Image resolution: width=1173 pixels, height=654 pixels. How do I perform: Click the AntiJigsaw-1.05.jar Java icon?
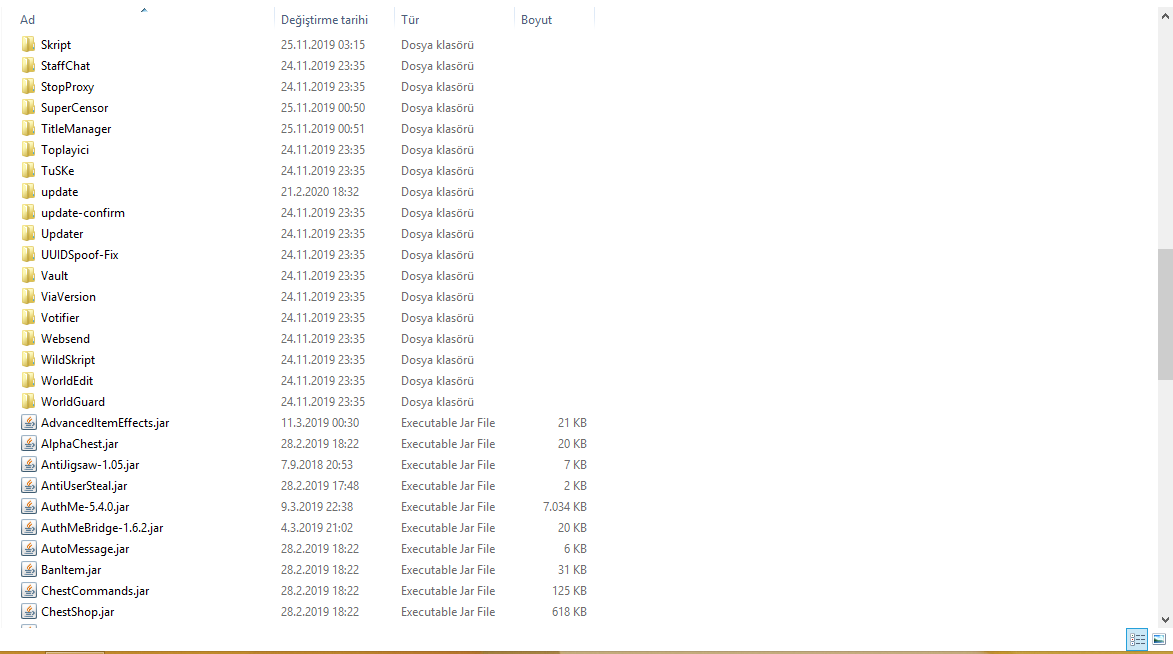click(28, 464)
